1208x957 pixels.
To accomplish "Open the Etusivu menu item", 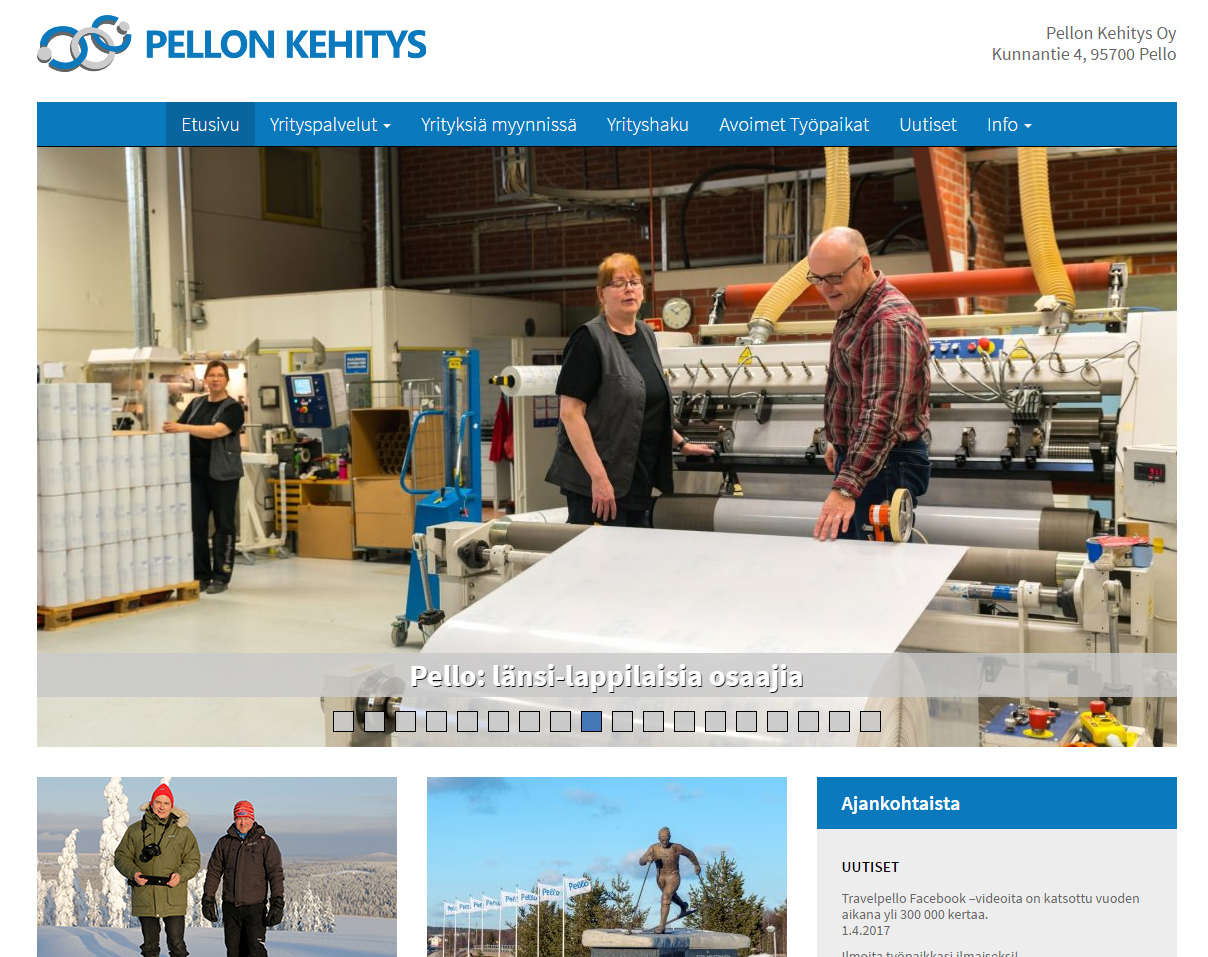I will (210, 125).
